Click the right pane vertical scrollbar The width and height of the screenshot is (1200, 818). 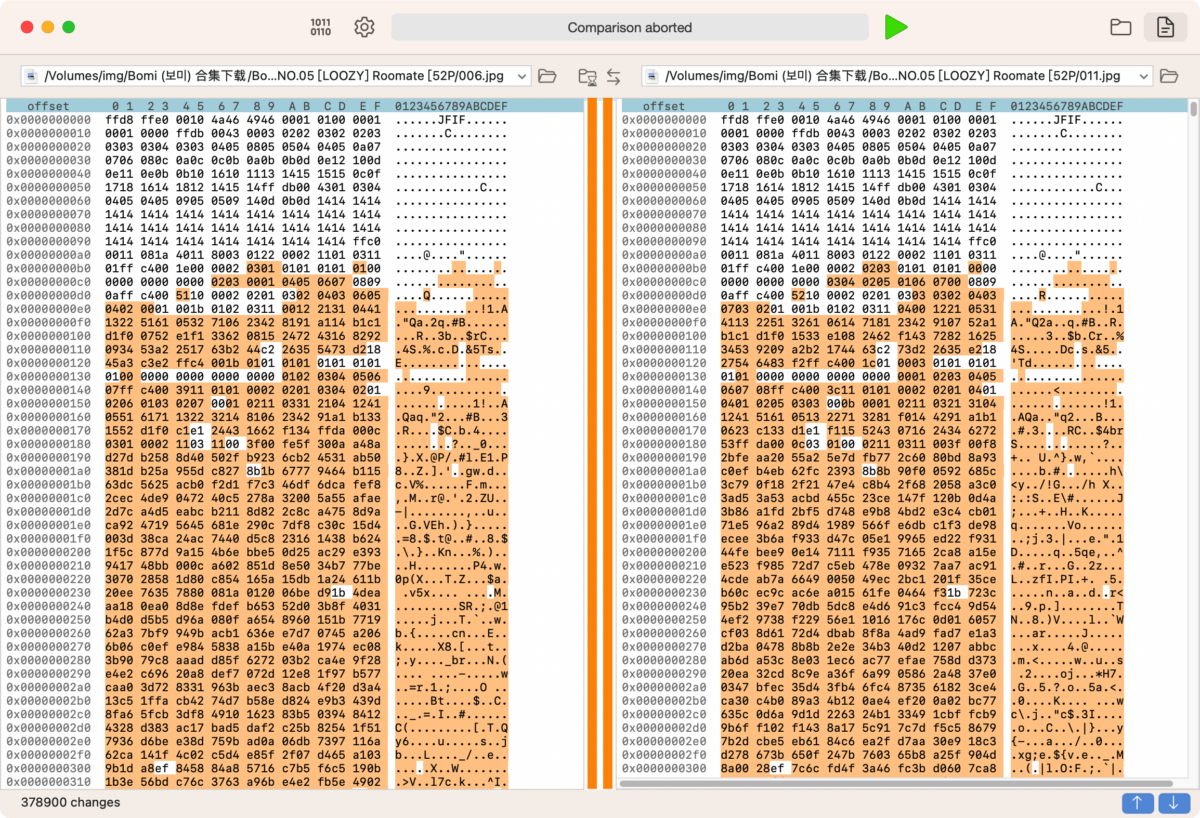[x=1192, y=438]
